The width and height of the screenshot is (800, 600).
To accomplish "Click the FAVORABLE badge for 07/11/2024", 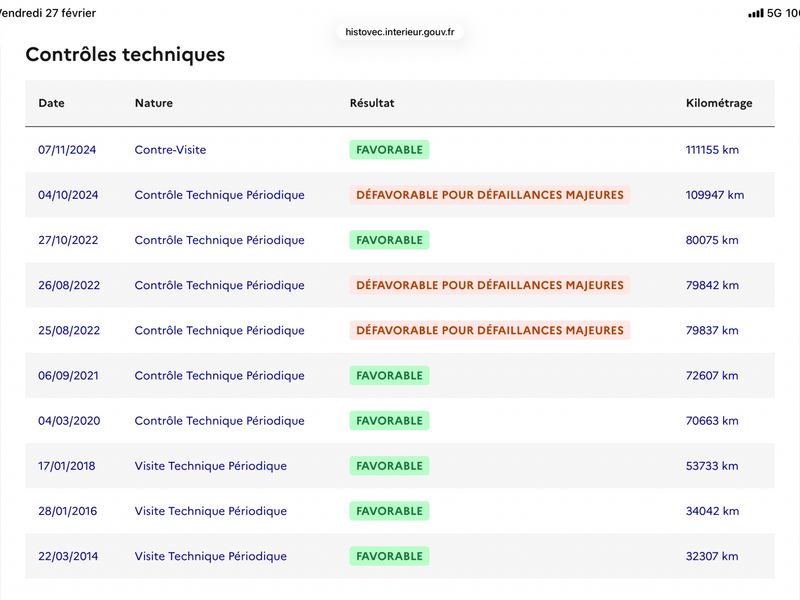I will click(x=389, y=150).
